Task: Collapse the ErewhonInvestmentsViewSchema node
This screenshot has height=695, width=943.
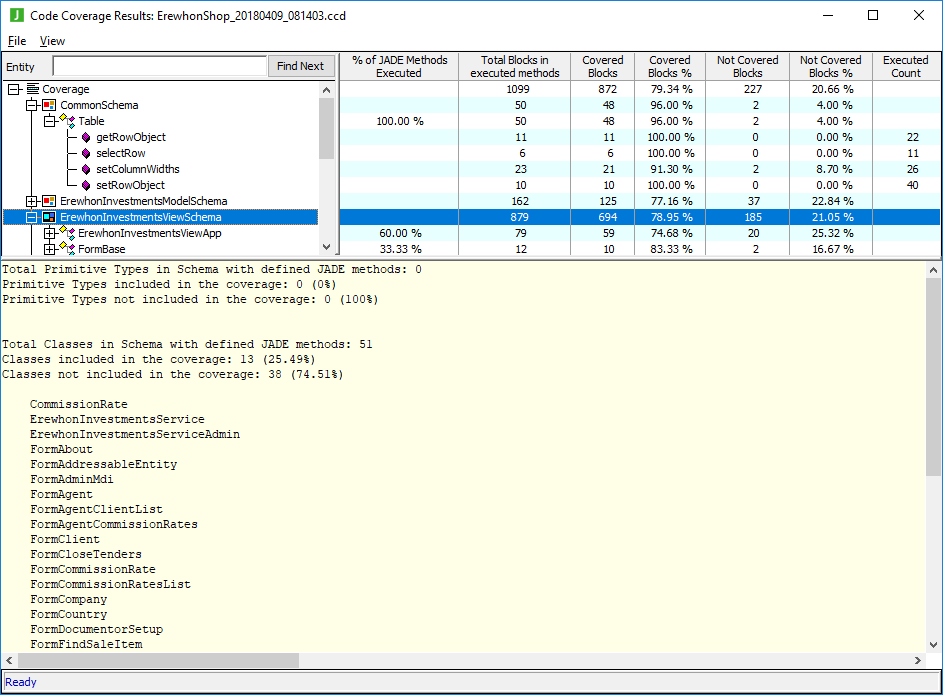Action: pyautogui.click(x=32, y=218)
